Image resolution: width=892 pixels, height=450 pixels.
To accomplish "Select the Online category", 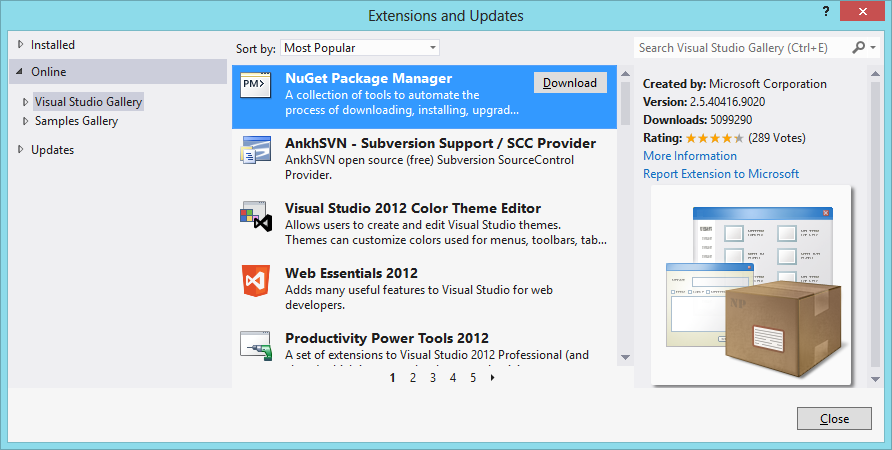I will [x=48, y=72].
